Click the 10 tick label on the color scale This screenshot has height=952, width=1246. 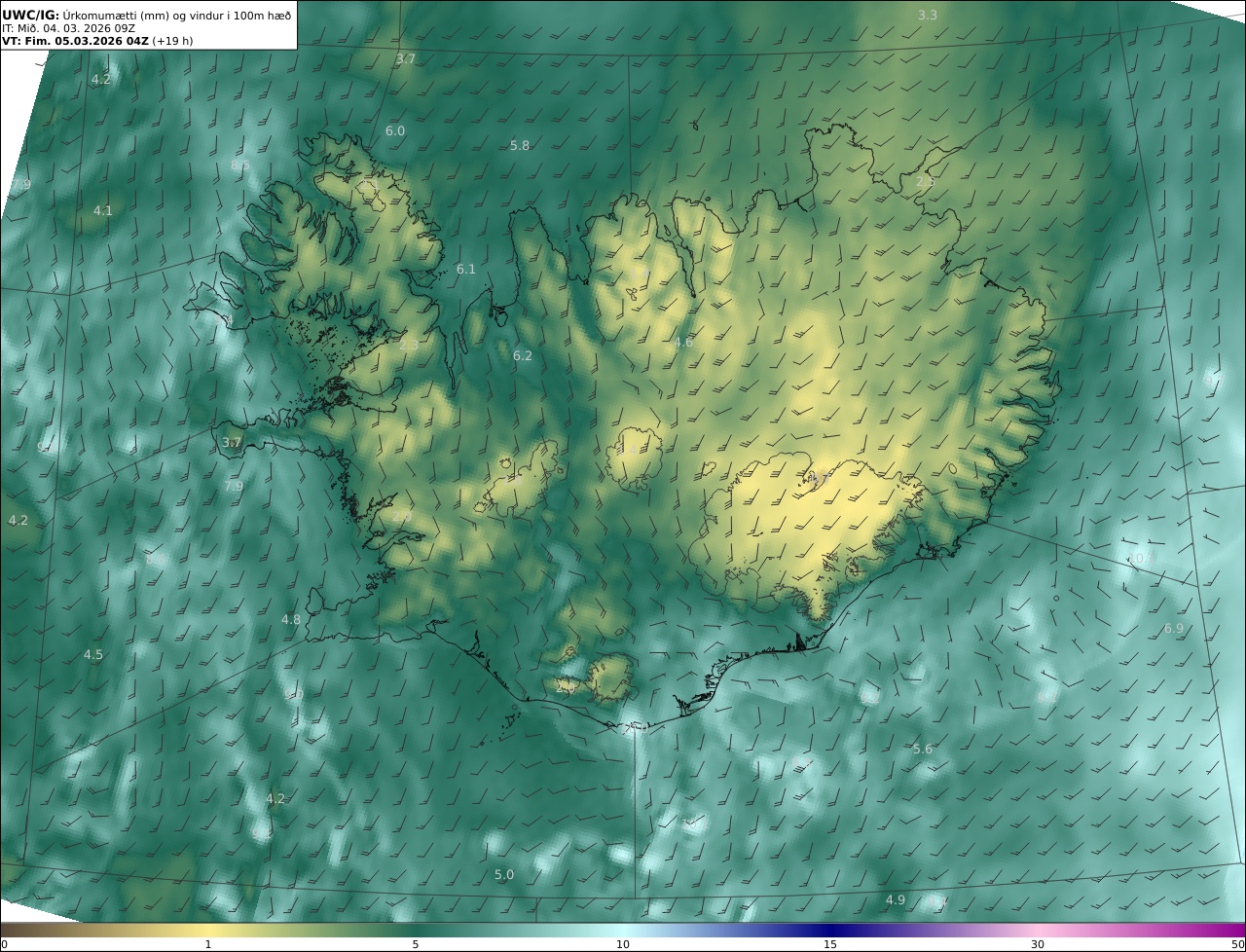pos(623,944)
